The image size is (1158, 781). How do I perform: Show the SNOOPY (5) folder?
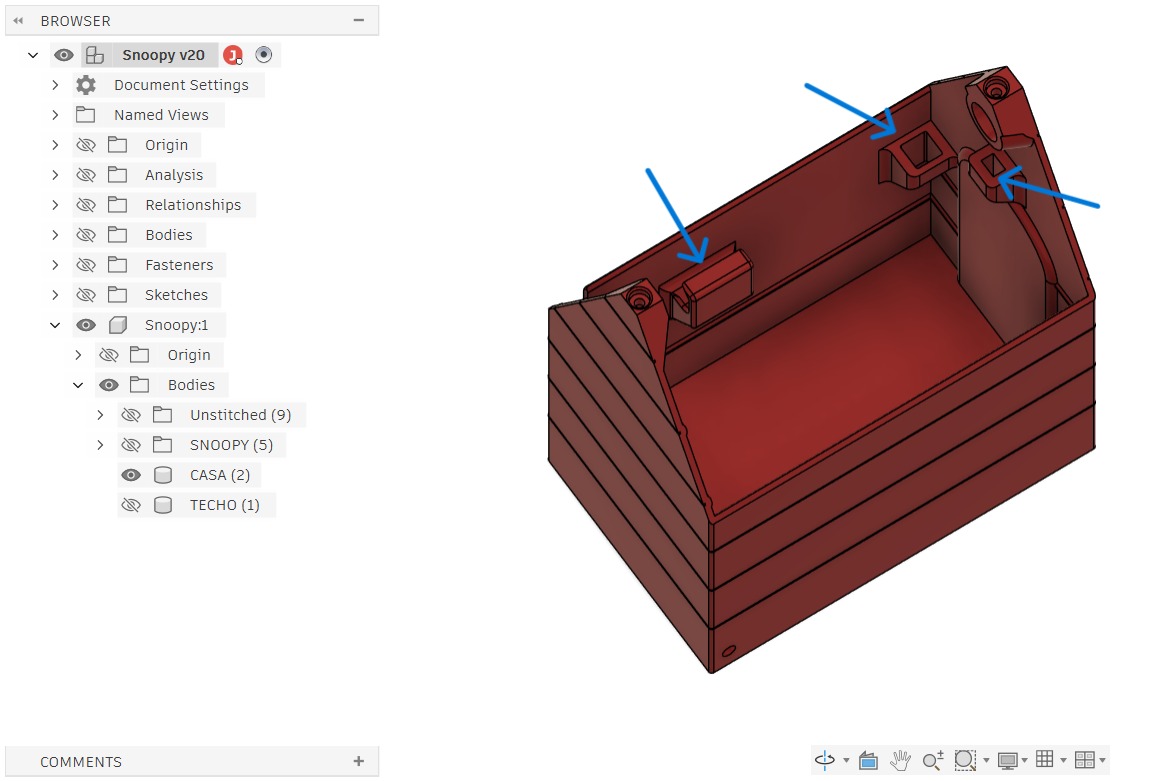tap(131, 445)
